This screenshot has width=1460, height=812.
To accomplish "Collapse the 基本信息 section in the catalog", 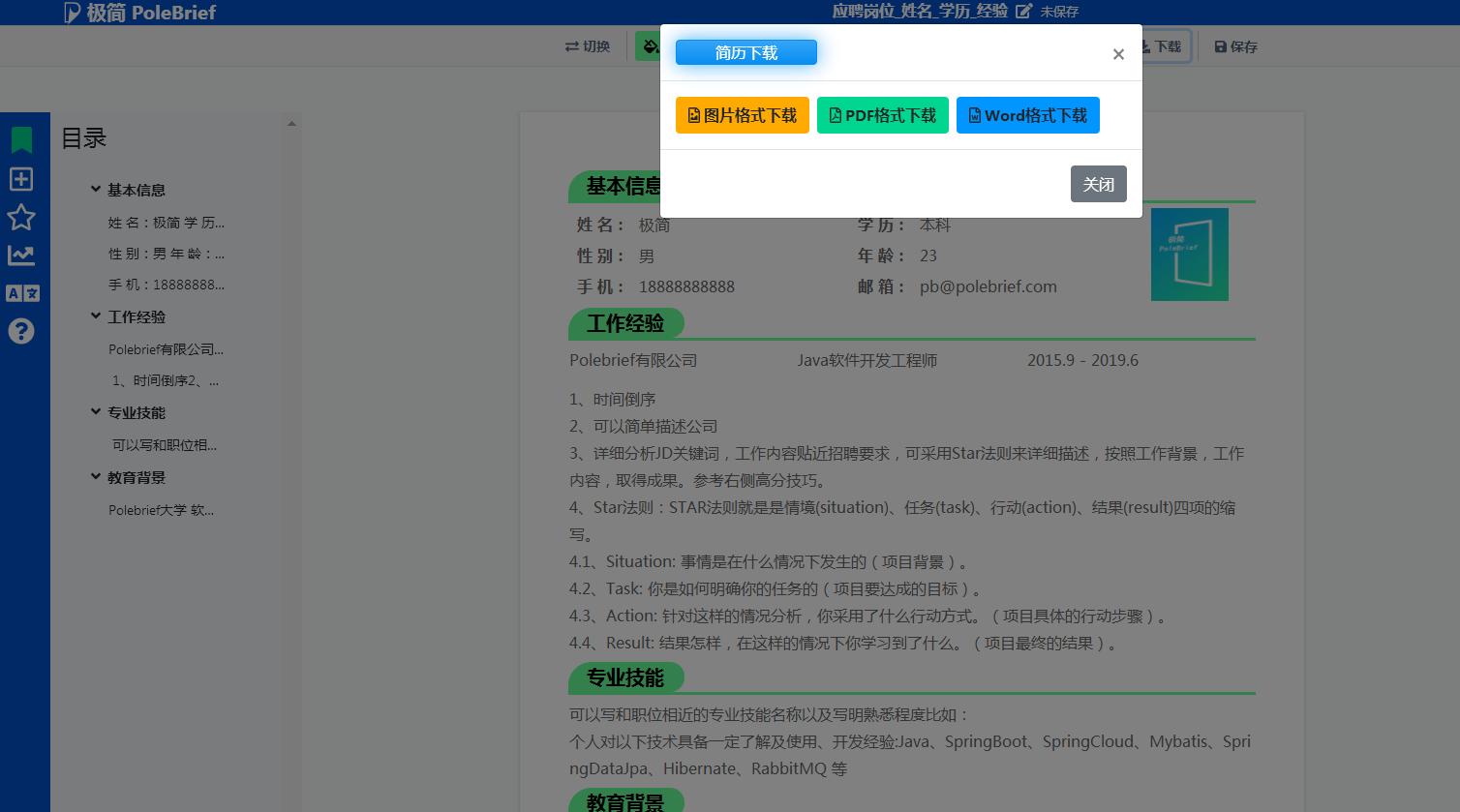I will (95, 190).
